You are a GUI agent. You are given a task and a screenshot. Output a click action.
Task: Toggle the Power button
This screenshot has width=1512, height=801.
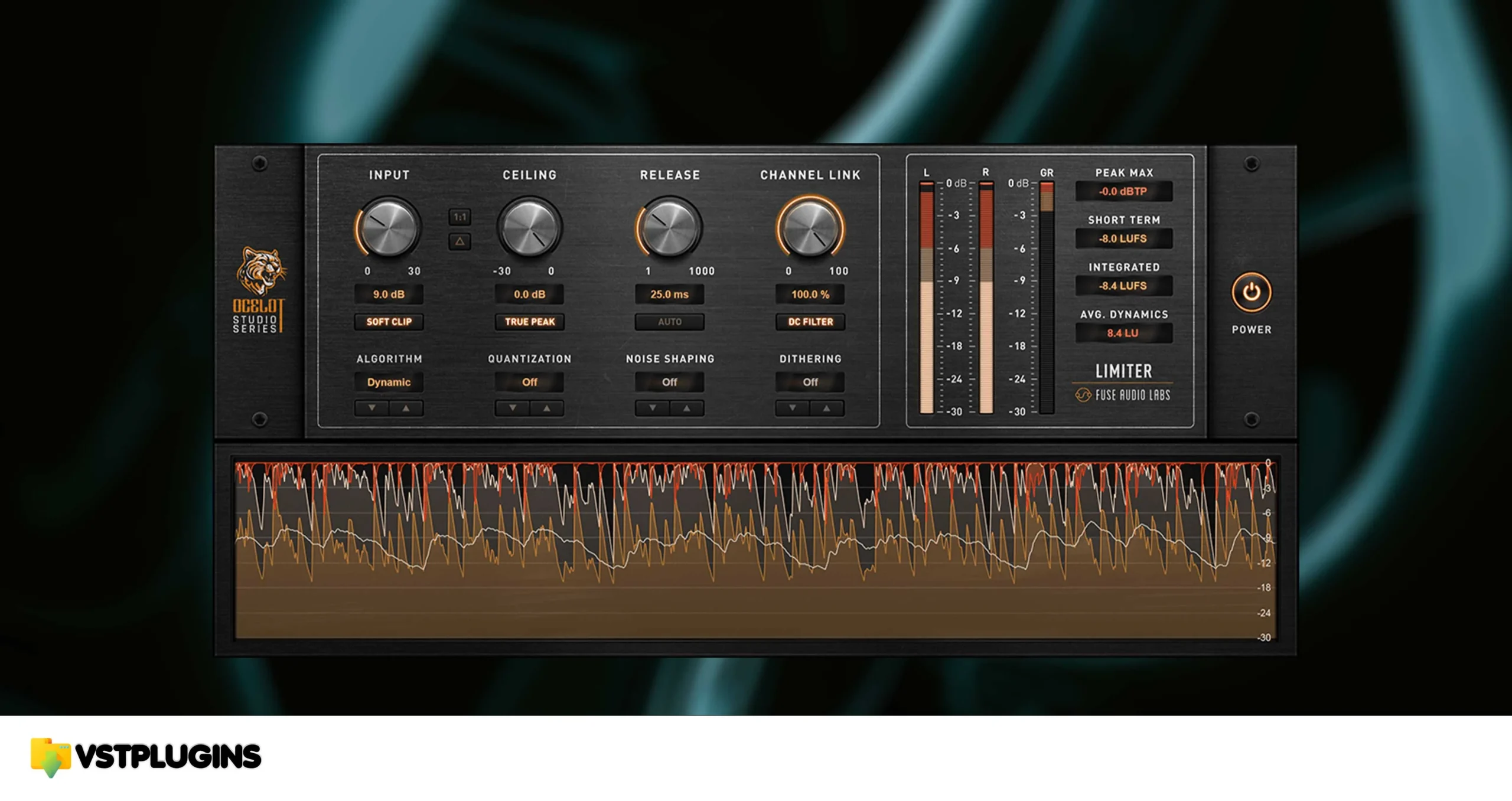tap(1251, 293)
